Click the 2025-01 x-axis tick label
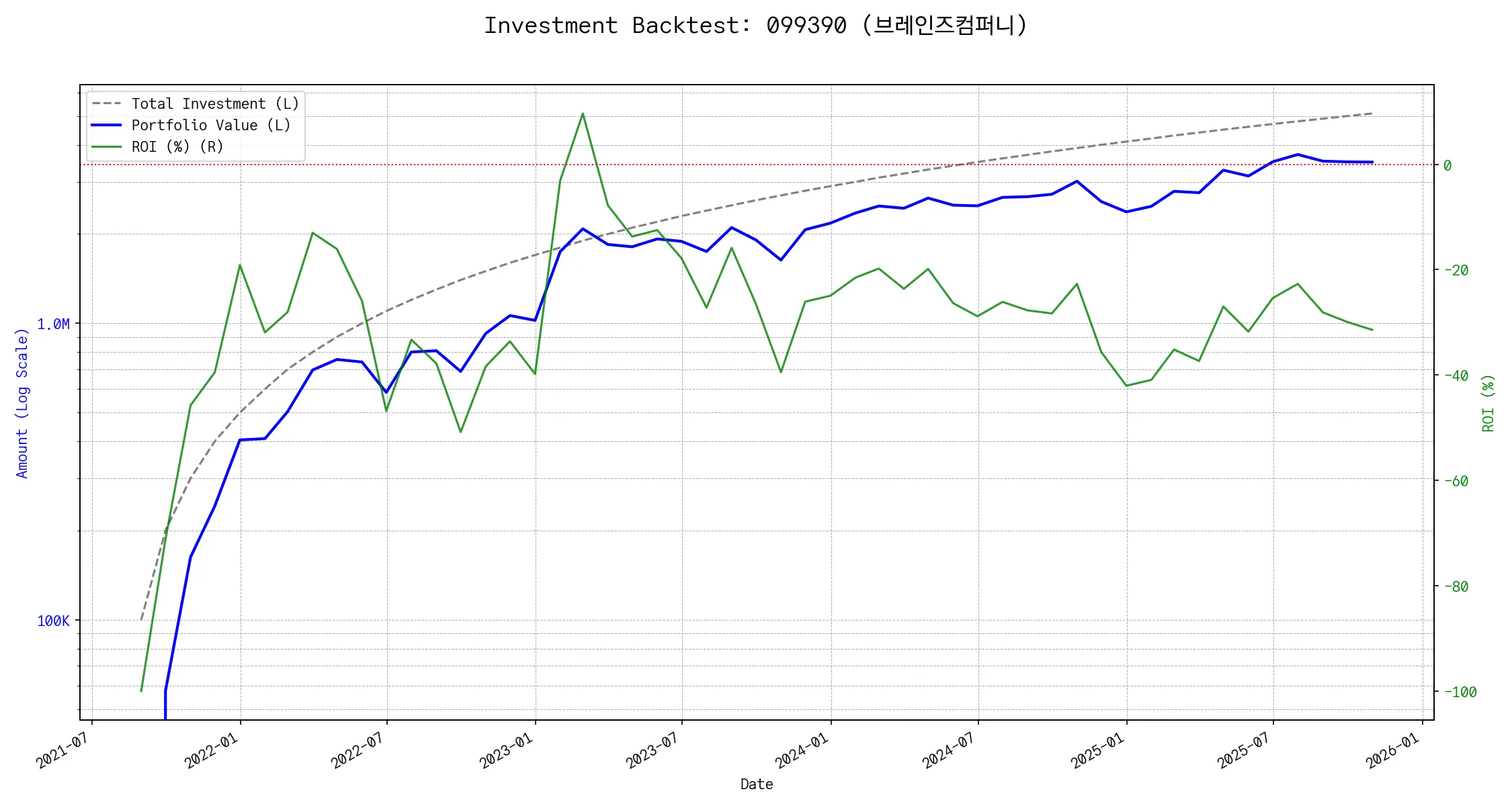Image resolution: width=1512 pixels, height=806 pixels. coord(1097,750)
